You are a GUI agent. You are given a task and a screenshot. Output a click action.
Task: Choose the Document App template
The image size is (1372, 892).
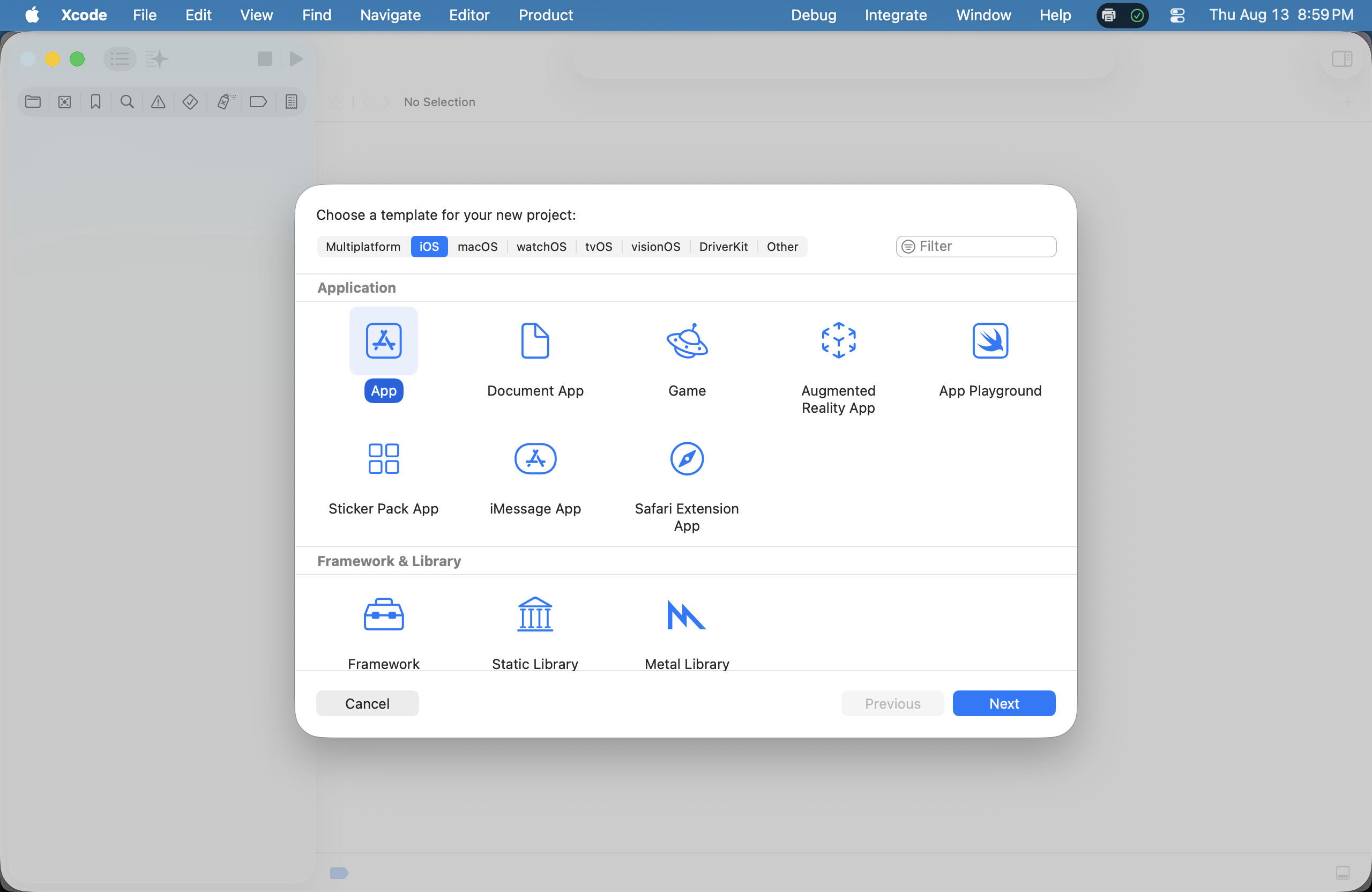(535, 341)
